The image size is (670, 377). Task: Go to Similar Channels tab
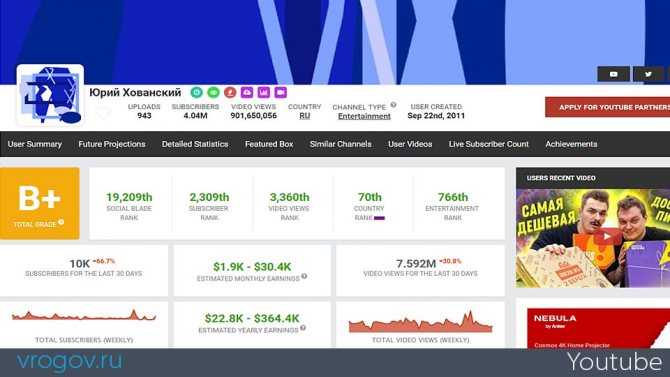341,144
